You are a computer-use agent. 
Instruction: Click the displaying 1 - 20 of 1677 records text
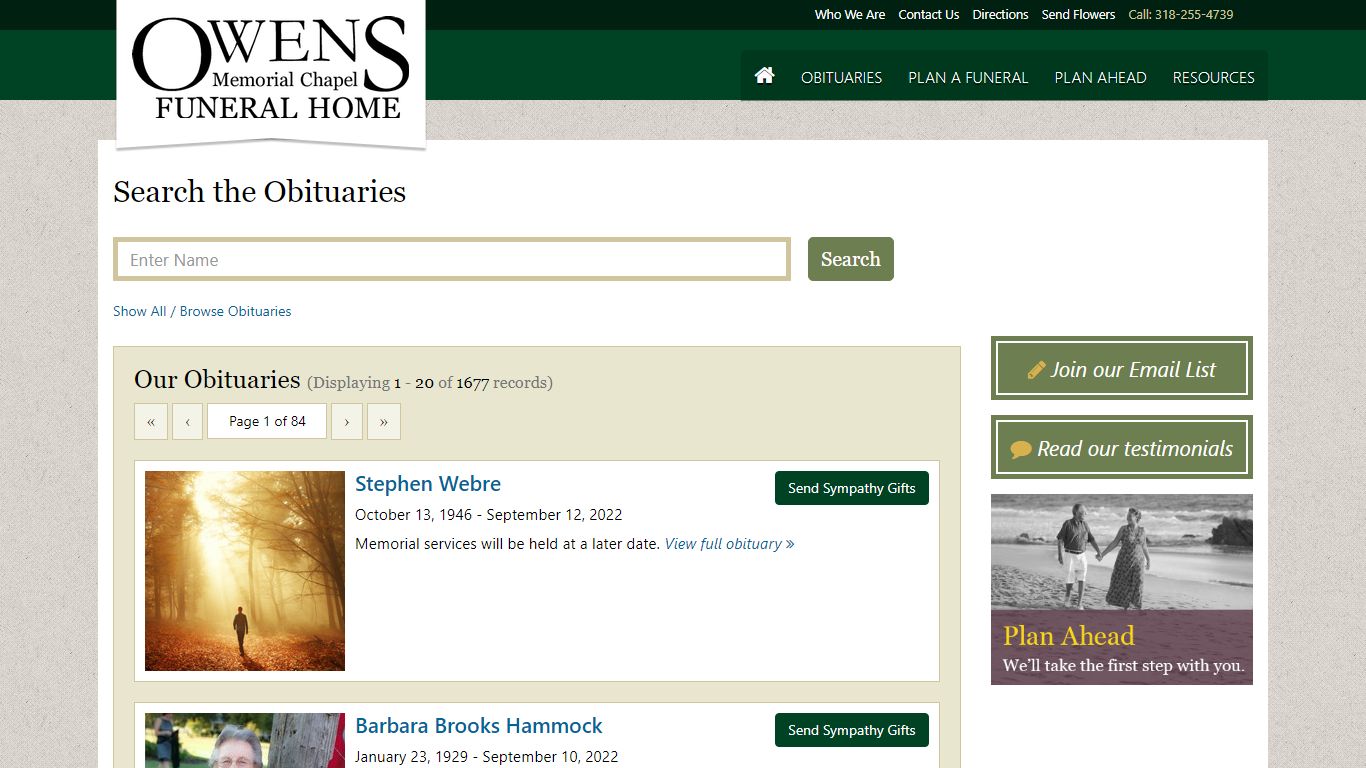[x=430, y=382]
